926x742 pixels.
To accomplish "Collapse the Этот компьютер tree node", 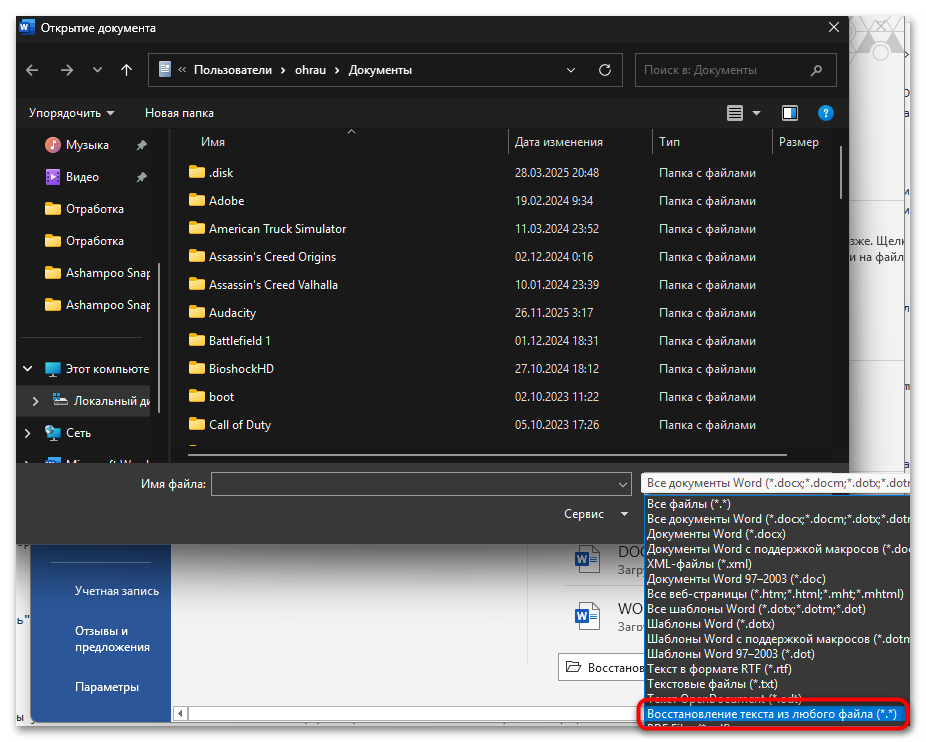I will (27, 369).
